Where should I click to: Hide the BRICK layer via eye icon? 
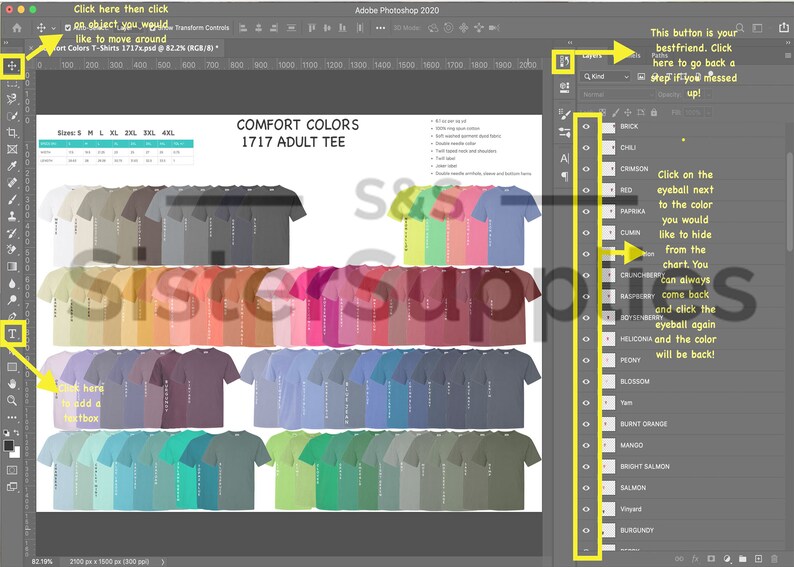tap(586, 127)
